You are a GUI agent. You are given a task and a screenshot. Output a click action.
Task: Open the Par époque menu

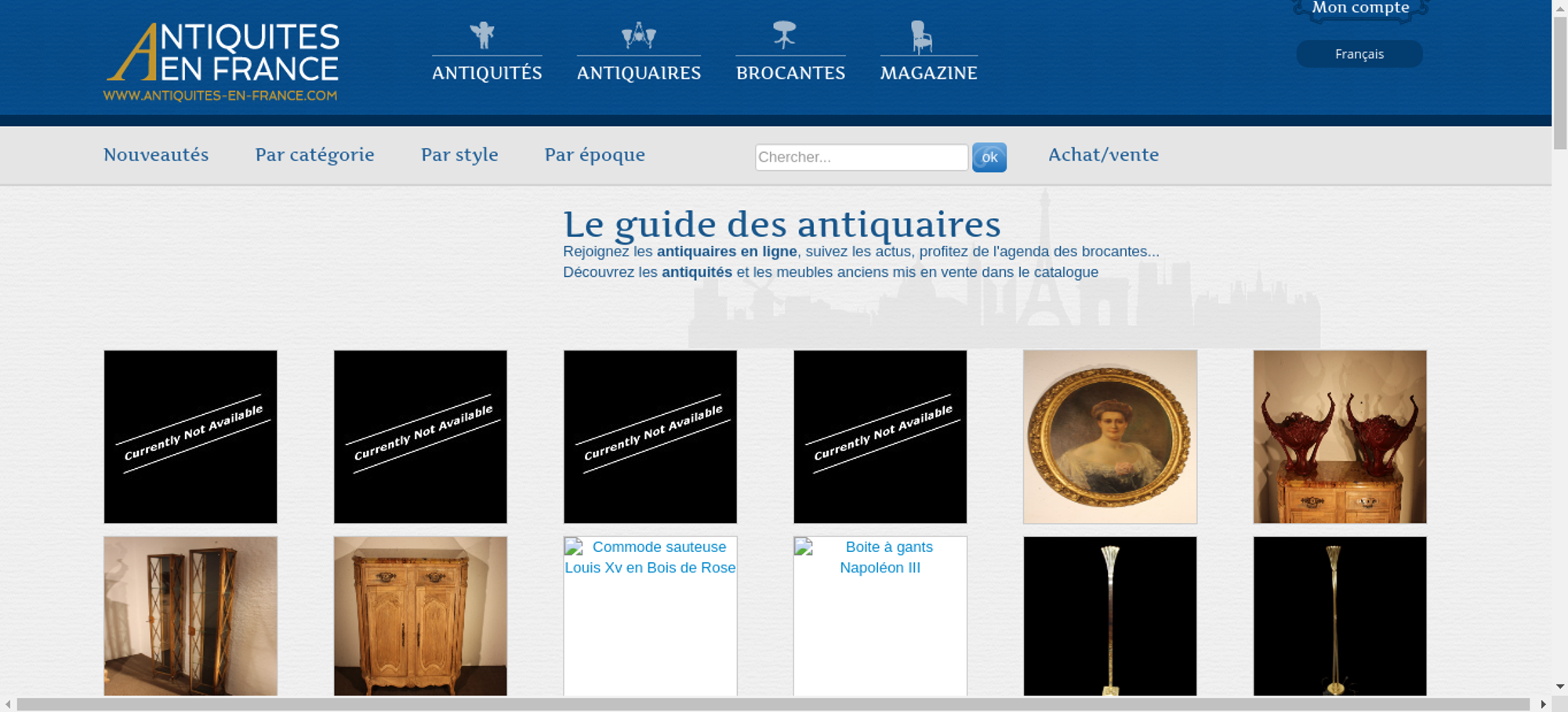[x=594, y=154]
